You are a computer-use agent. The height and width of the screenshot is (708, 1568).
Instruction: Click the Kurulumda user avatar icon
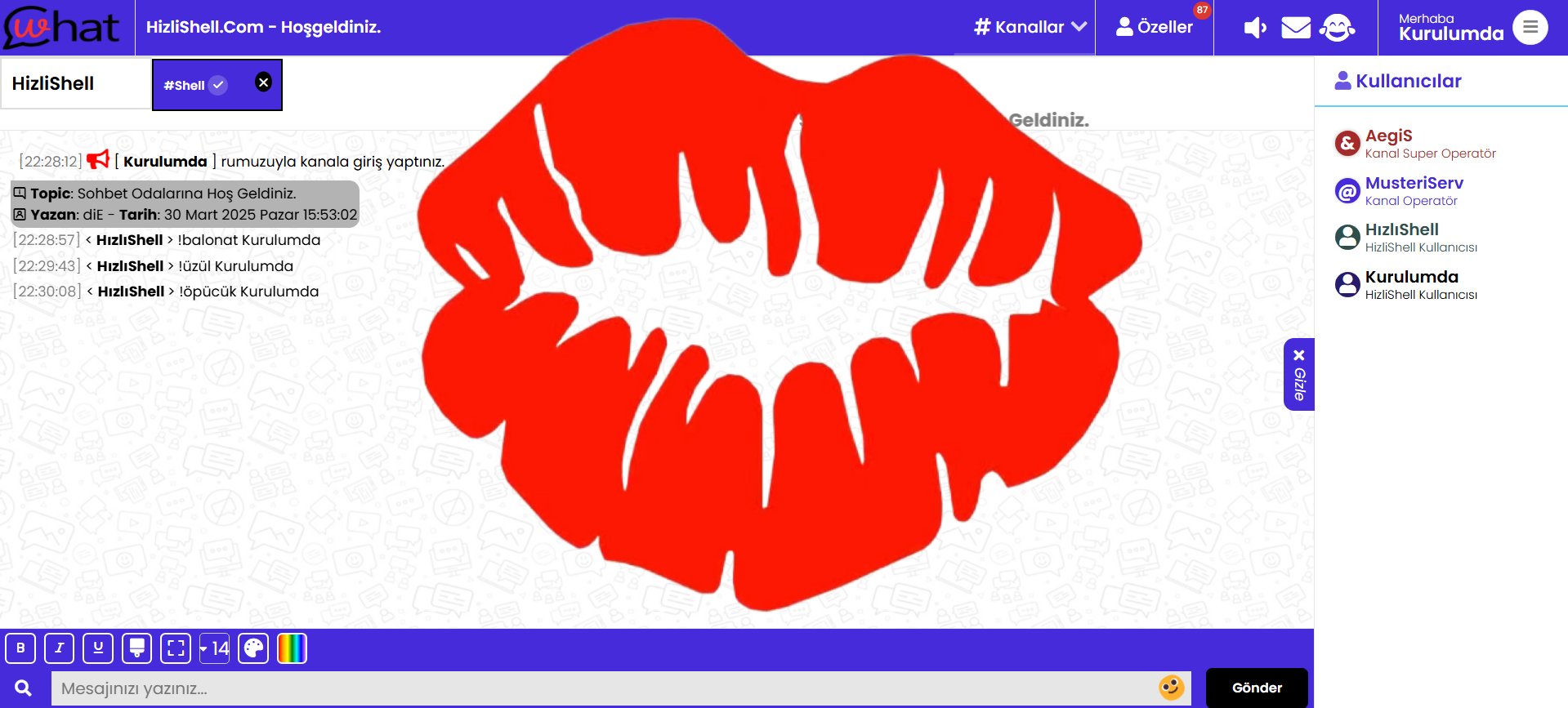pos(1347,285)
